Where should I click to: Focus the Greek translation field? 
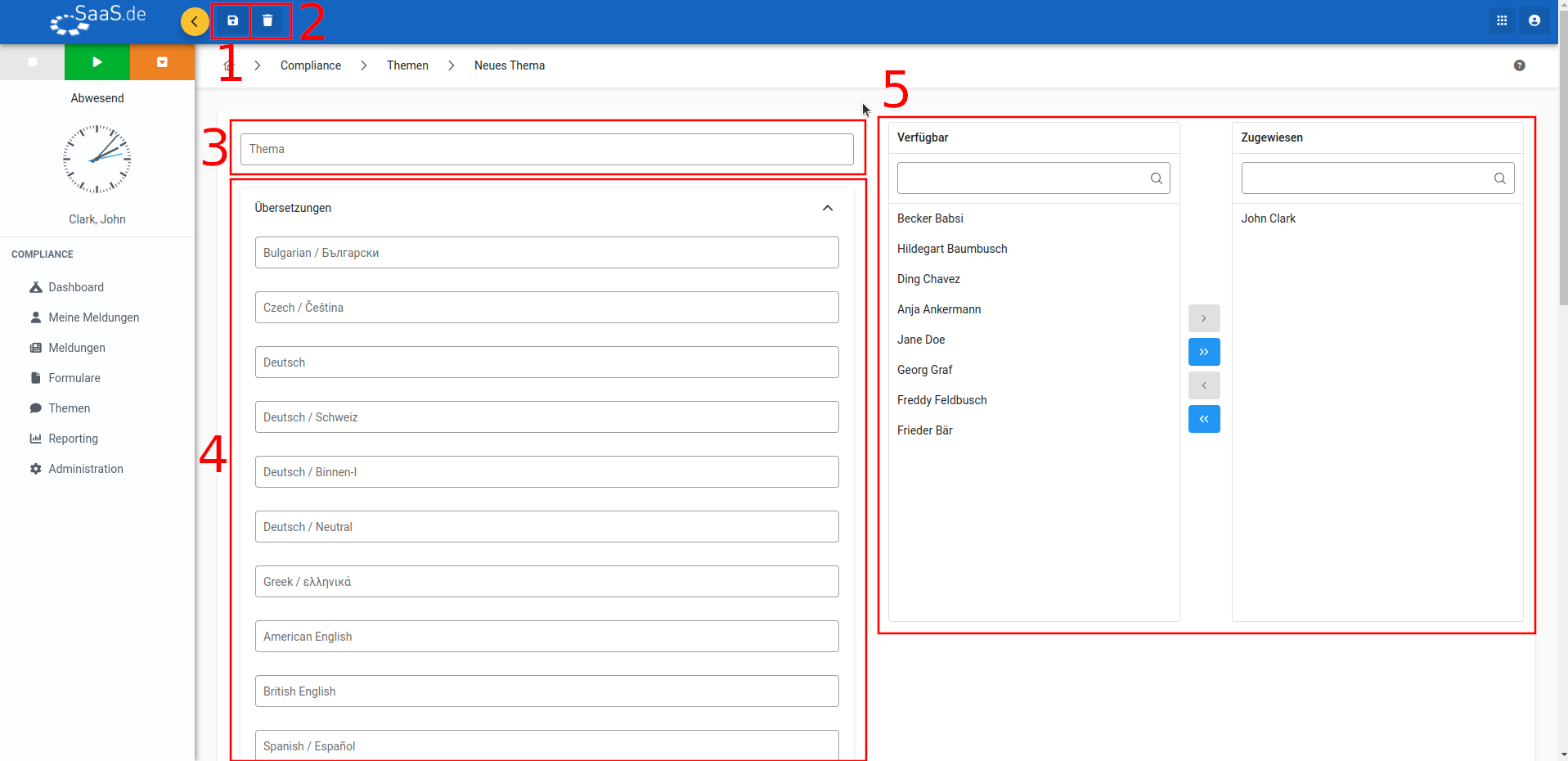click(547, 582)
